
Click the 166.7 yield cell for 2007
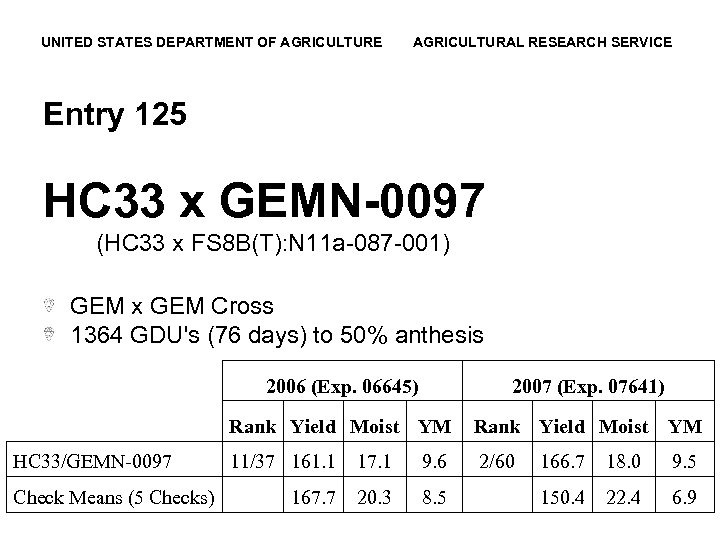[561, 461]
